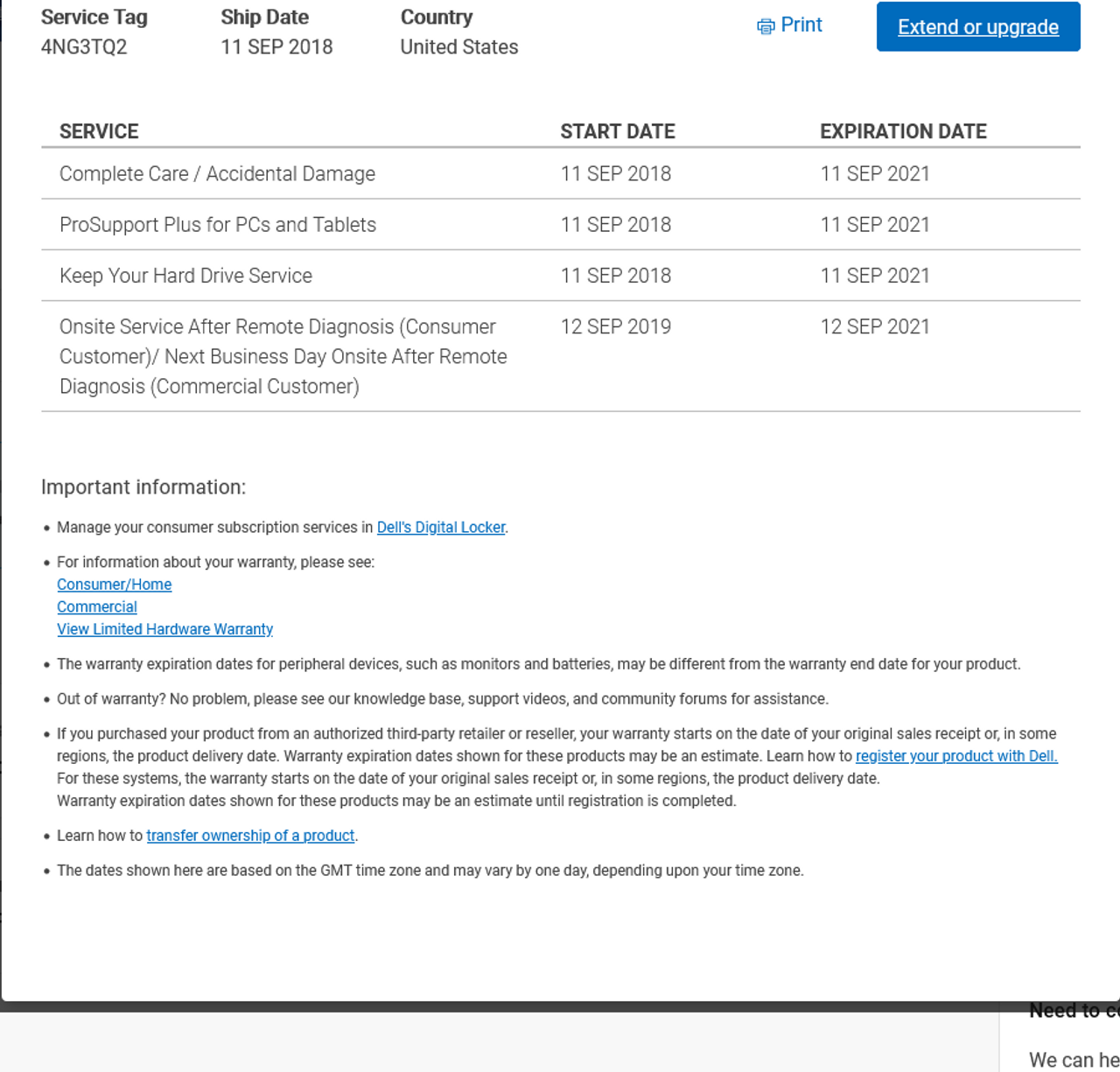The width and height of the screenshot is (1120, 1072).
Task: Open the Commercial warranty link
Action: coord(97,607)
